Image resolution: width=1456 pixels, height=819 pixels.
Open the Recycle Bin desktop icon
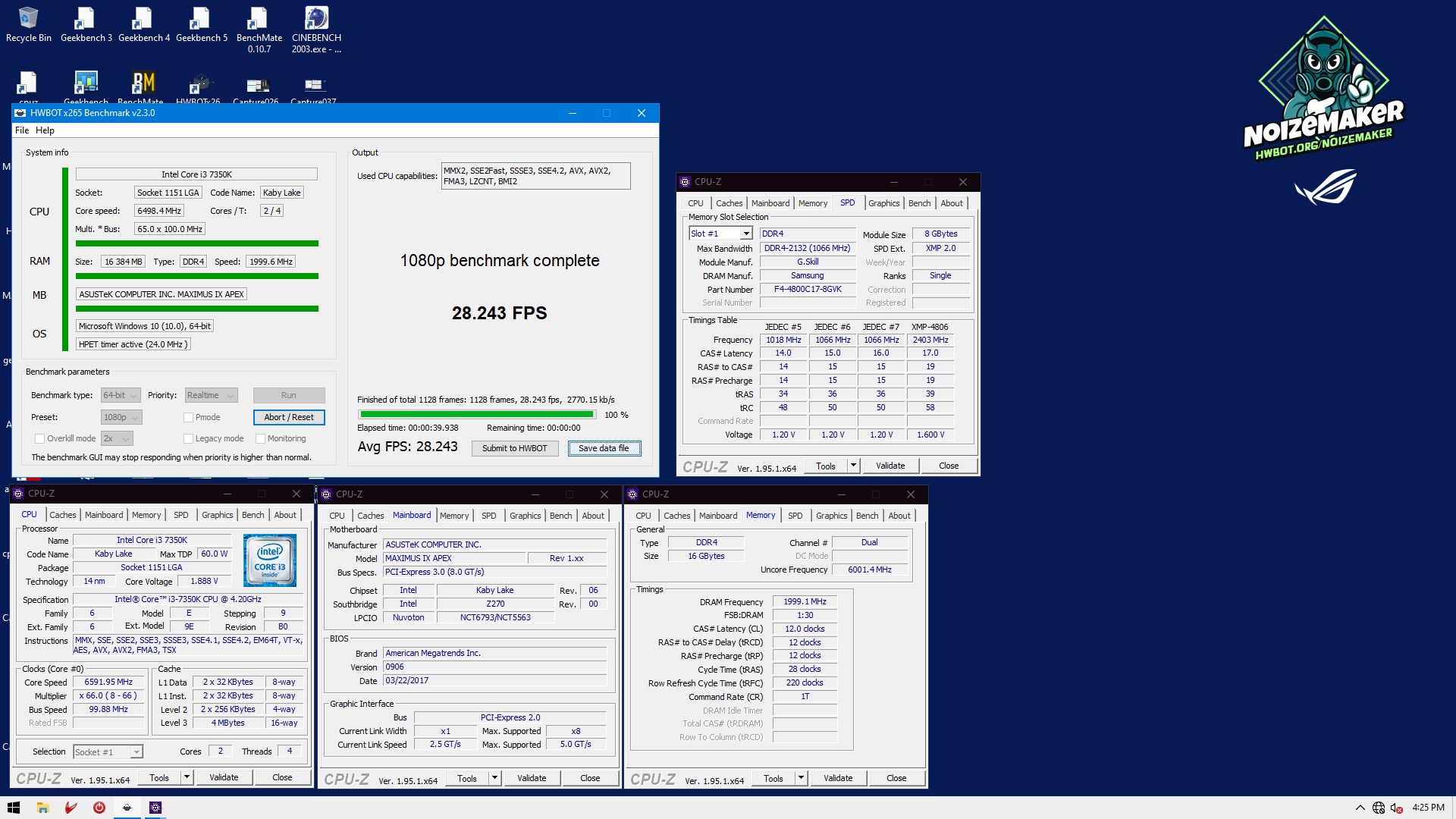(28, 24)
